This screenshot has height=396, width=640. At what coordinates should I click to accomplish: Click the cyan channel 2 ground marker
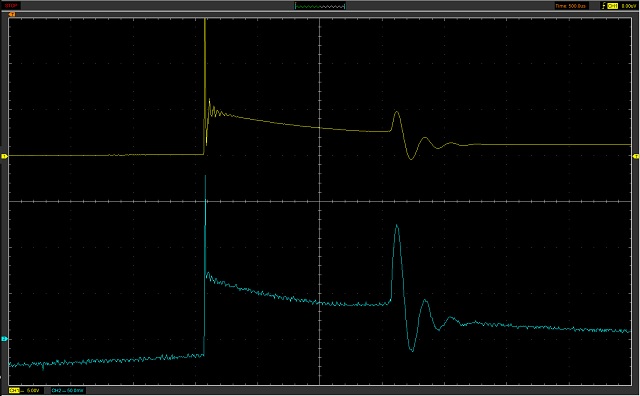4,339
